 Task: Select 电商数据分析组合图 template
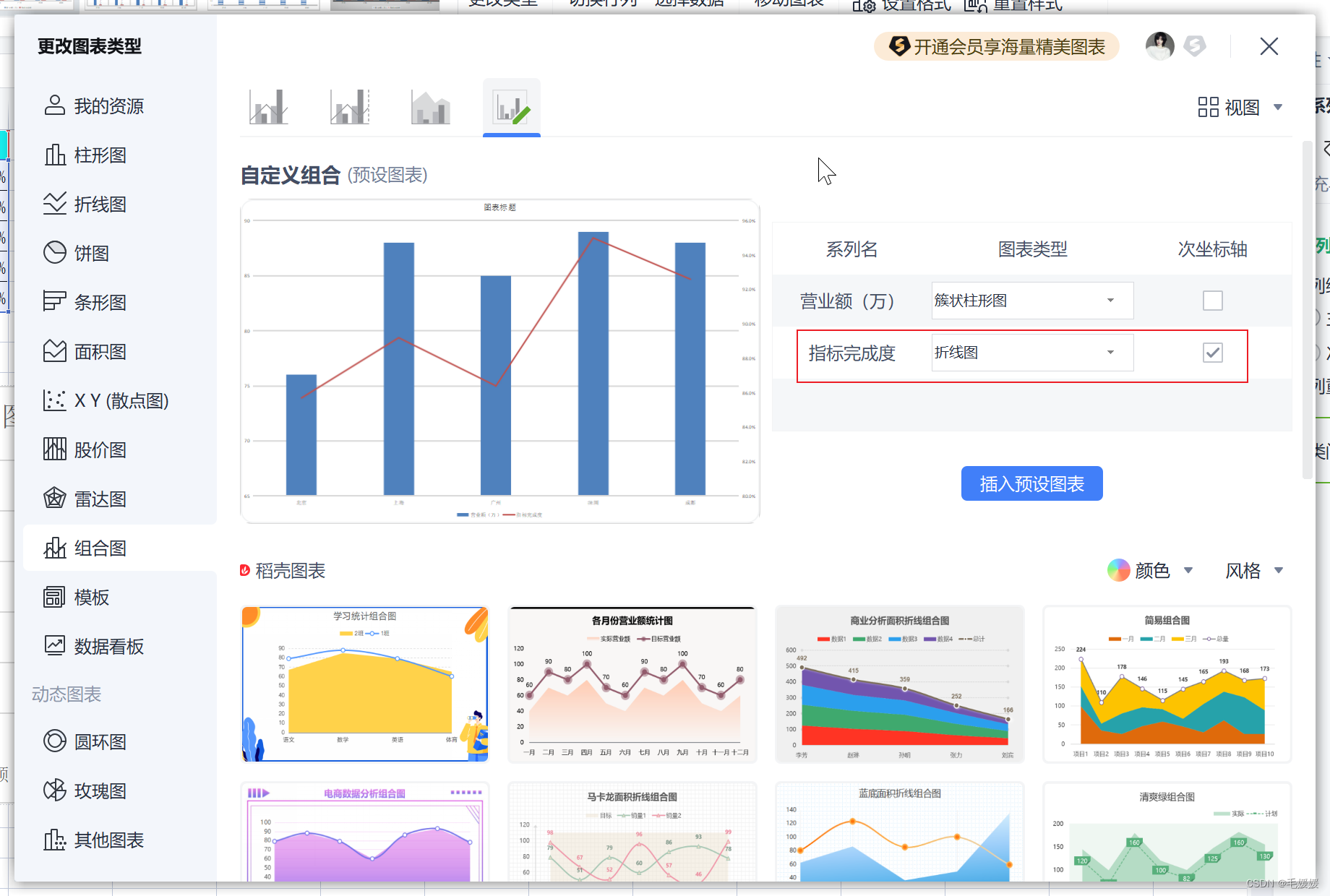tap(365, 832)
